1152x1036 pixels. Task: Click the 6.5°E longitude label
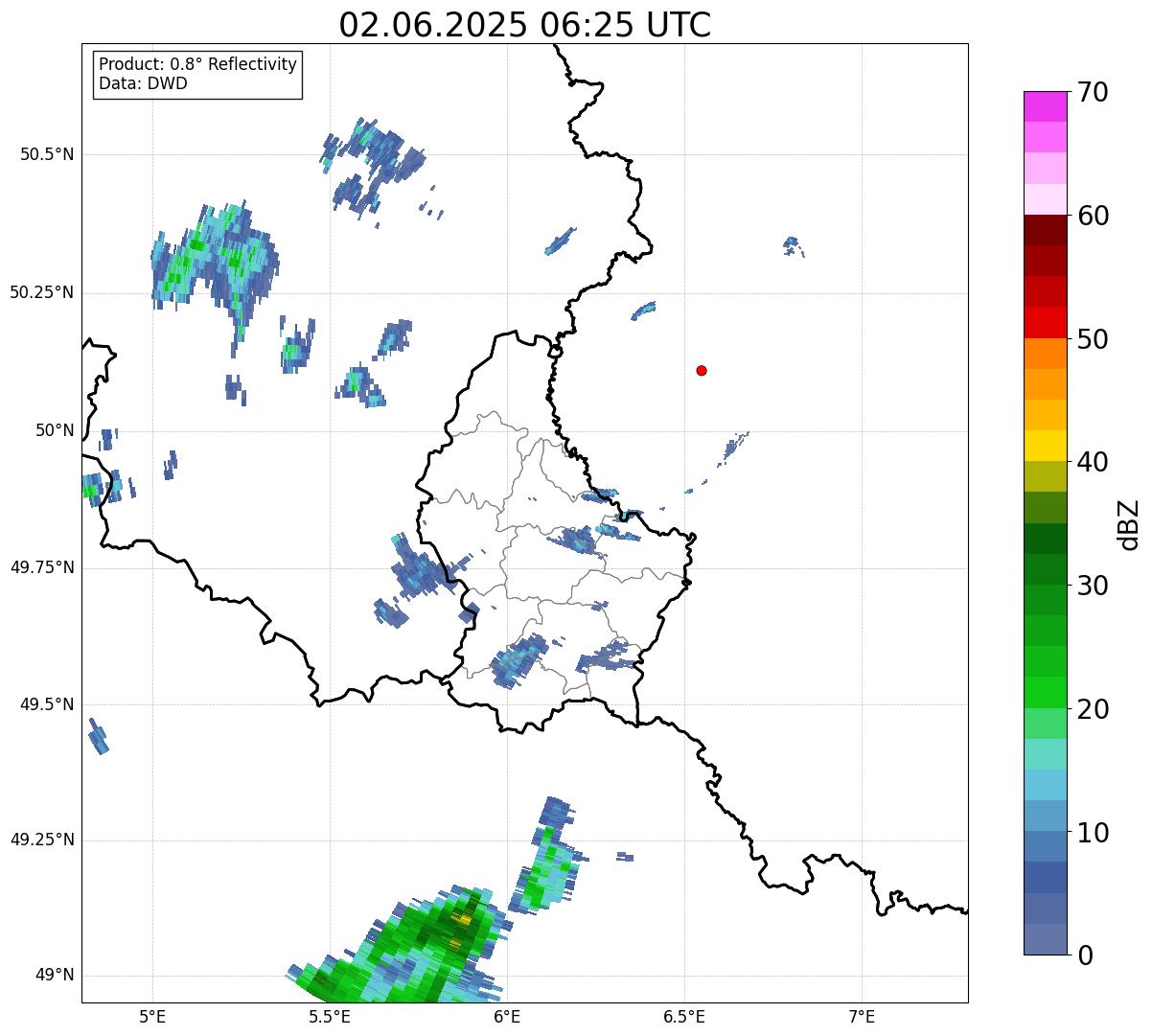[x=684, y=1016]
